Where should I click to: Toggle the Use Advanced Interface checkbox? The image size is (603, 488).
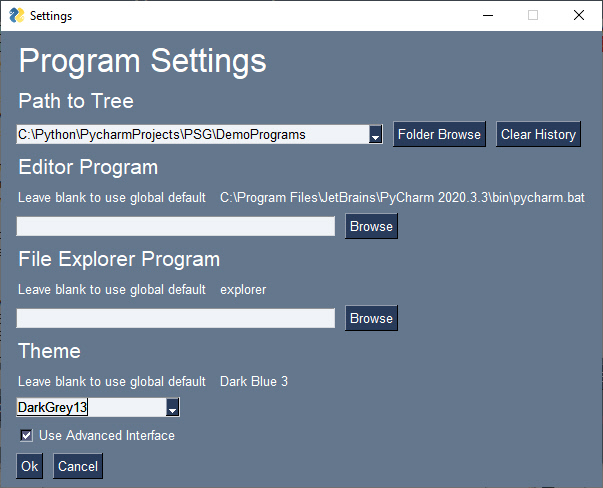[27, 436]
